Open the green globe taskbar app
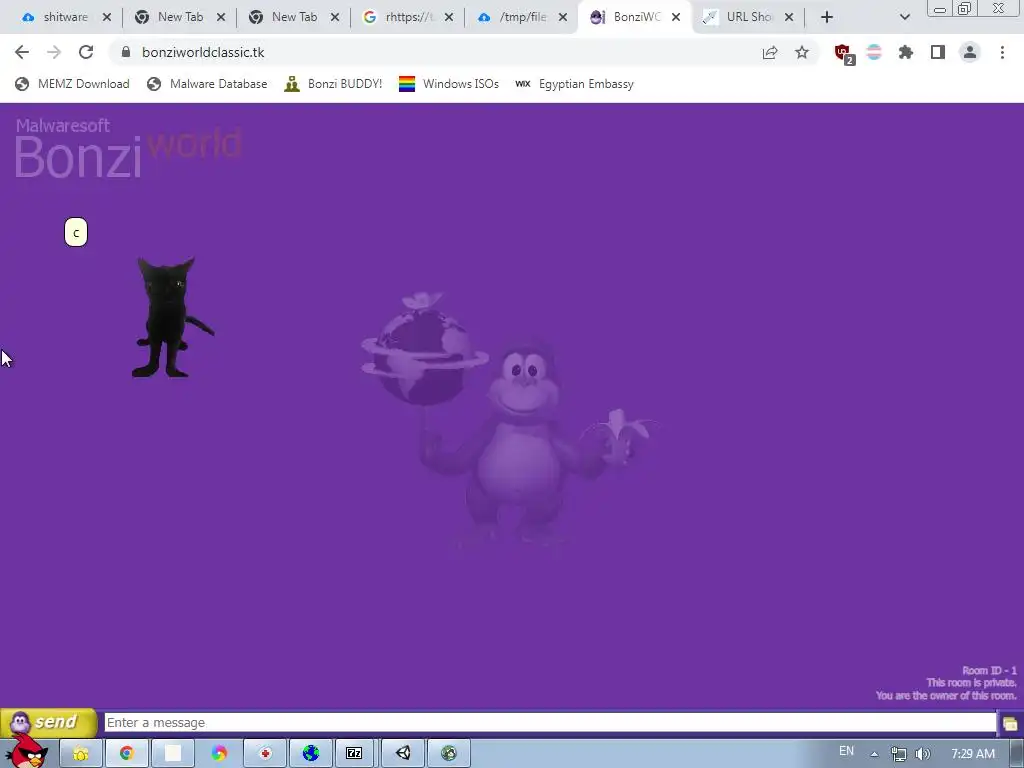Viewport: 1024px width, 768px height. 449,753
